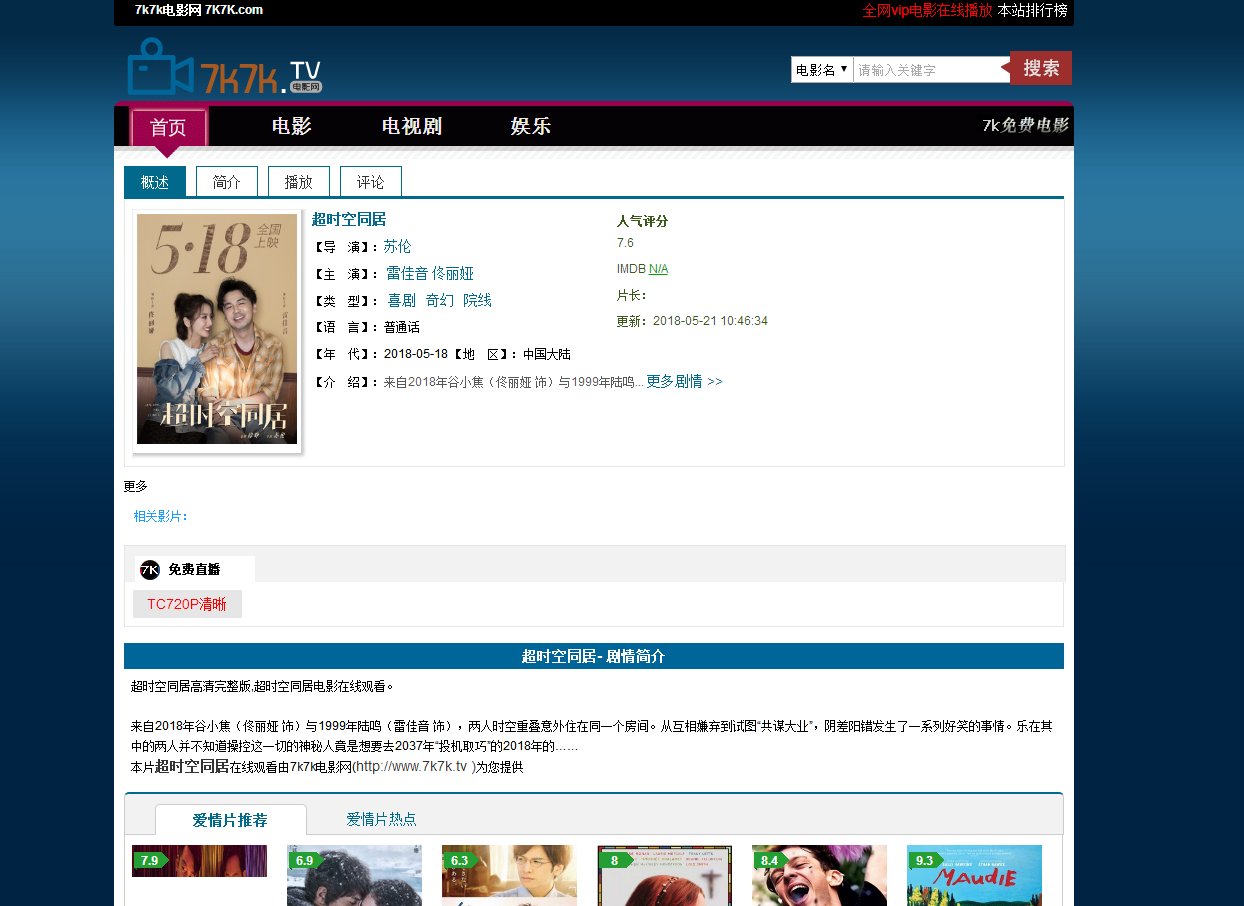Image resolution: width=1244 pixels, height=906 pixels.
Task: Open the 电影名 search type dropdown
Action: click(822, 70)
